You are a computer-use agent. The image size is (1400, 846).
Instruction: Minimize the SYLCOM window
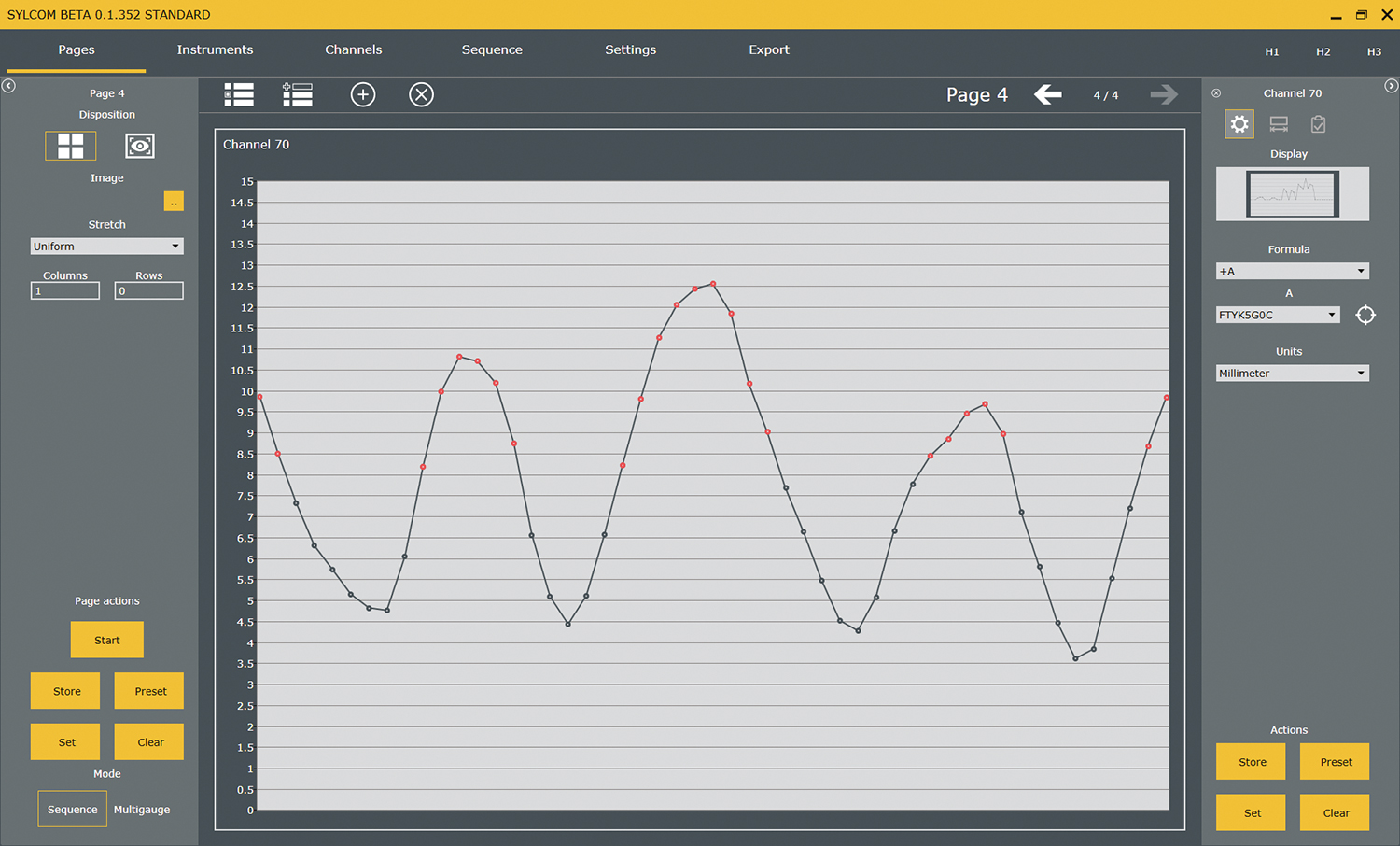[1336, 15]
